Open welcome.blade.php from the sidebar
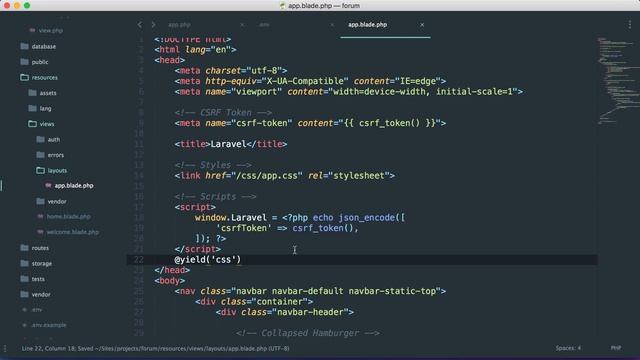640x360 pixels. 73,232
